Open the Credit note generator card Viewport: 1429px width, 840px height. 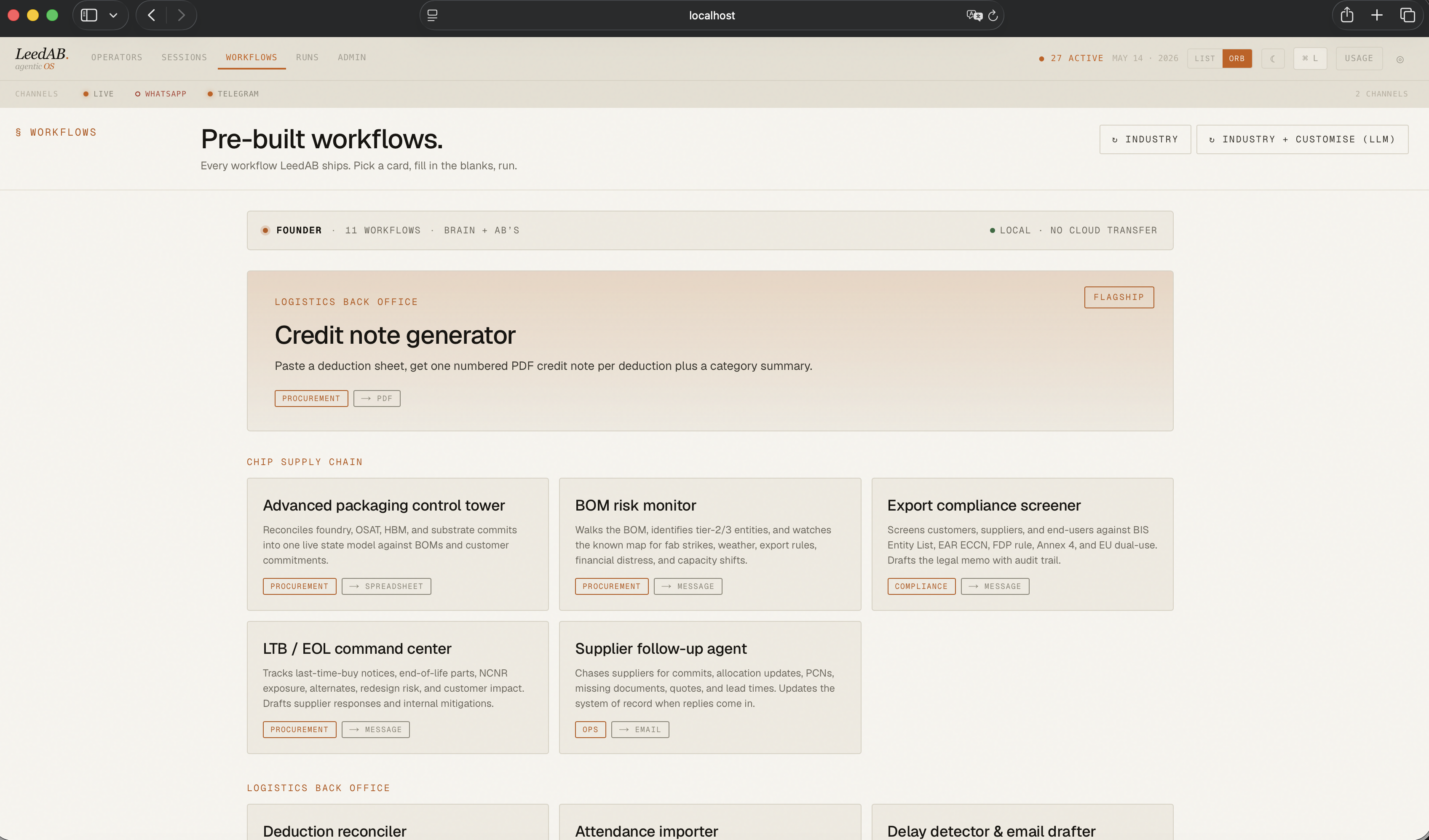(710, 350)
